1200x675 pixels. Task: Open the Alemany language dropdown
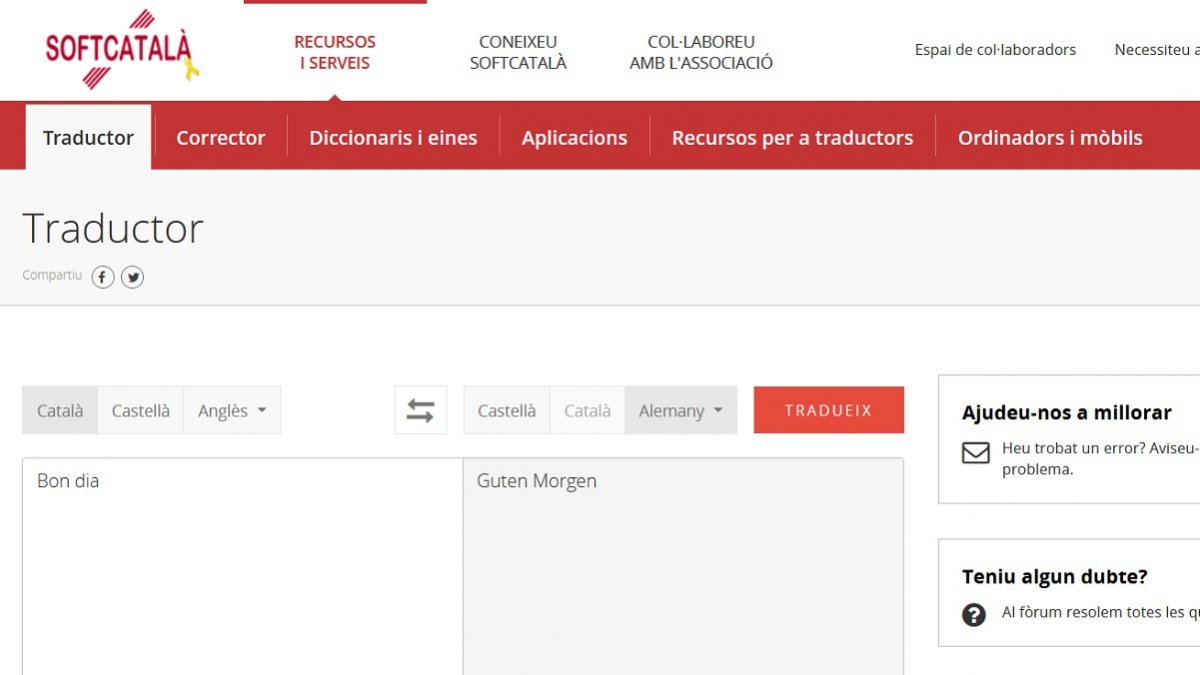coord(681,410)
